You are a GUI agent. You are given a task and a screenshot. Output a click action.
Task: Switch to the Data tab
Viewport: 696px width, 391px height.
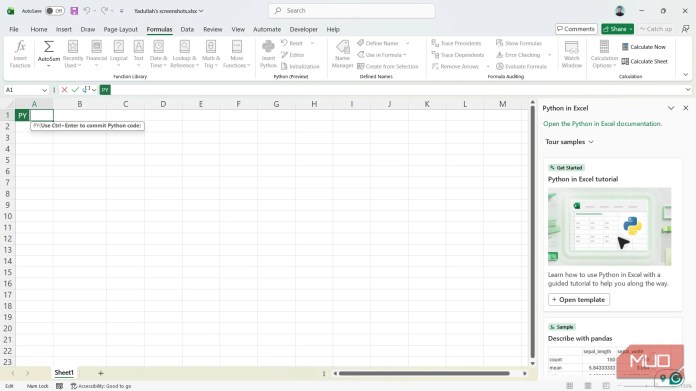(x=187, y=29)
